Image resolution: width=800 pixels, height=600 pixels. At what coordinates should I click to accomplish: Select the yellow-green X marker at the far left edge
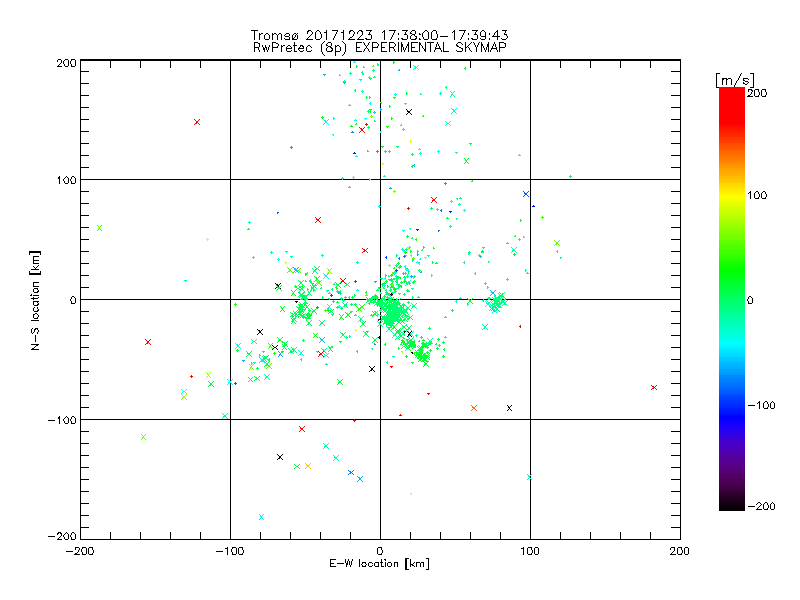point(99,228)
